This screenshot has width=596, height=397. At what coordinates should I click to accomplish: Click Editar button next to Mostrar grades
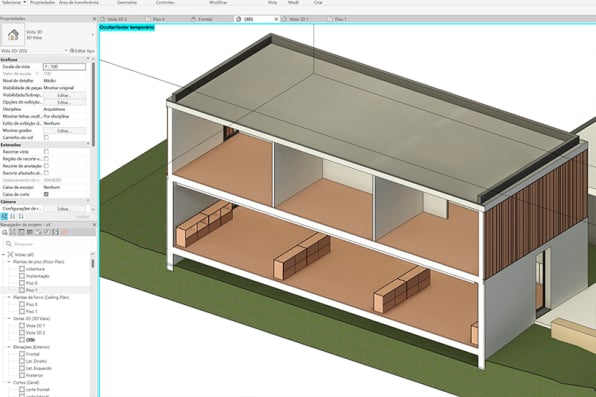64,130
